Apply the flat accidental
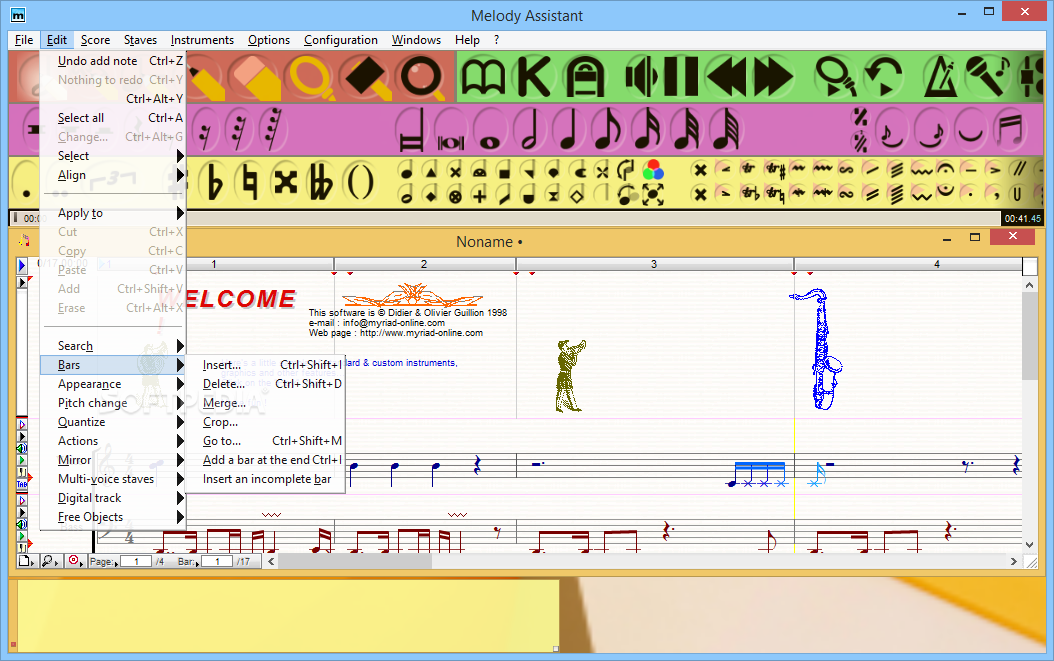This screenshot has width=1054, height=661. (x=214, y=182)
